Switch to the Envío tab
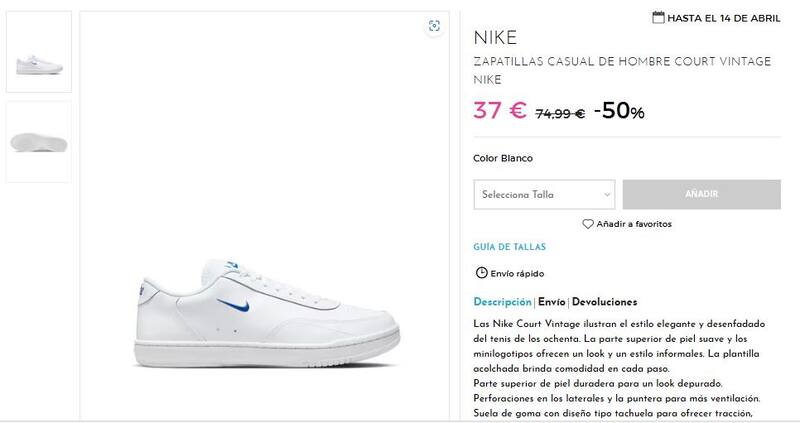 tap(552, 302)
